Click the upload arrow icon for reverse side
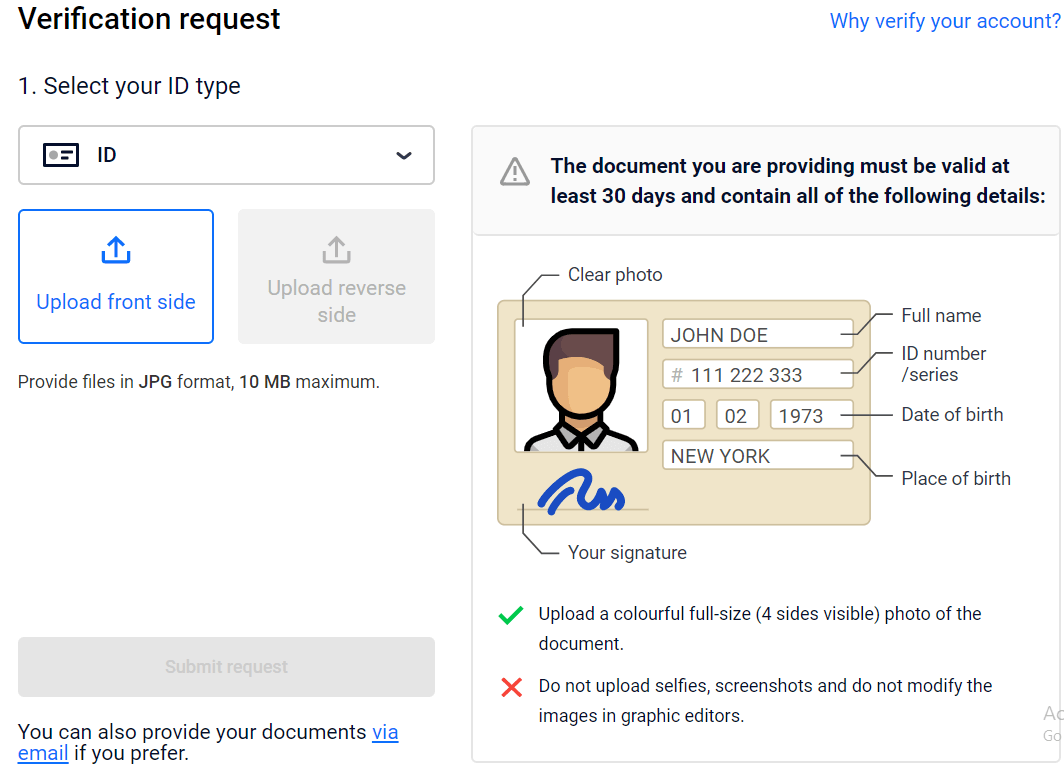Screen dimensions: 1064x768 [336, 250]
